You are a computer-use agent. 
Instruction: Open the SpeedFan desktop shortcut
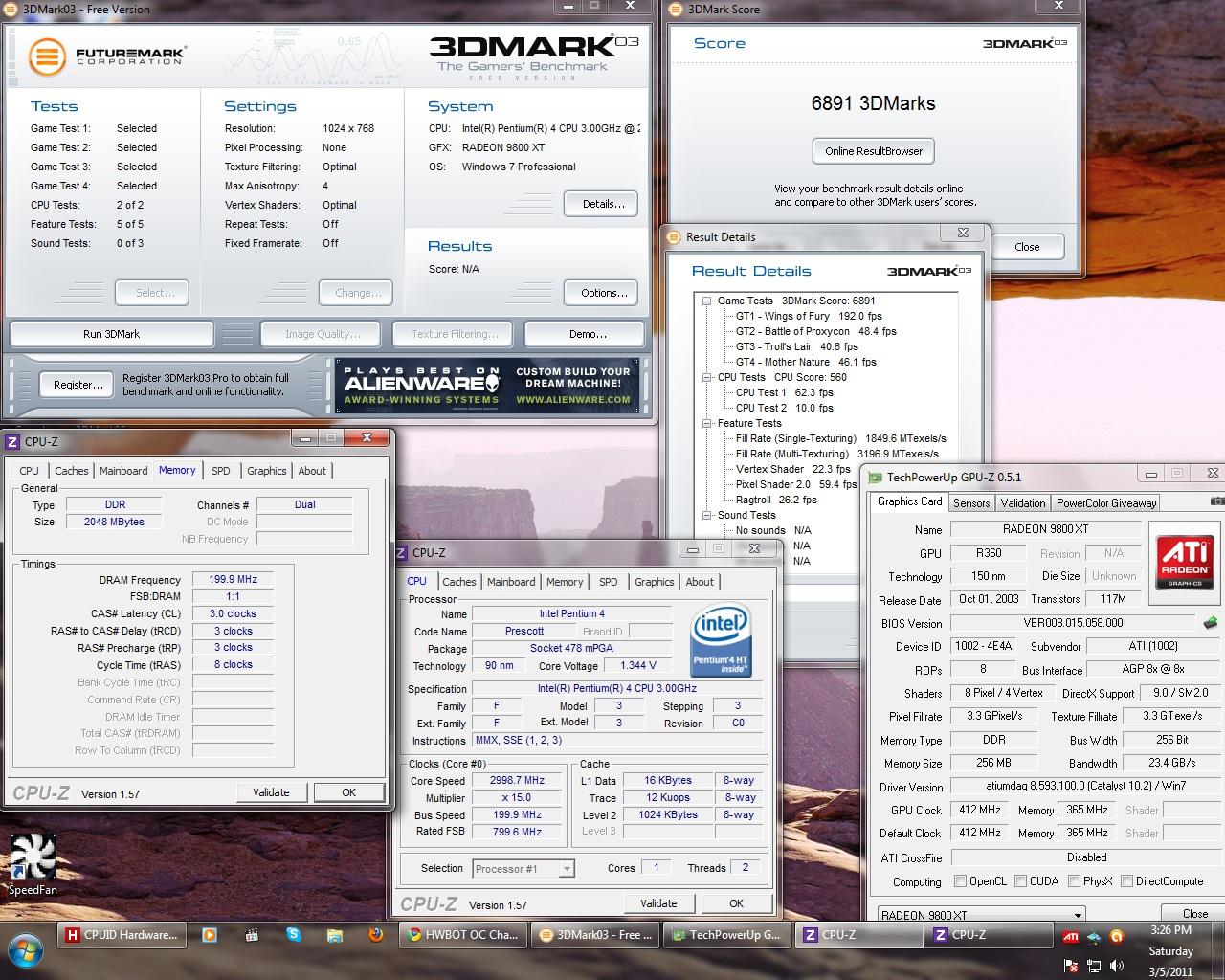pyautogui.click(x=33, y=865)
